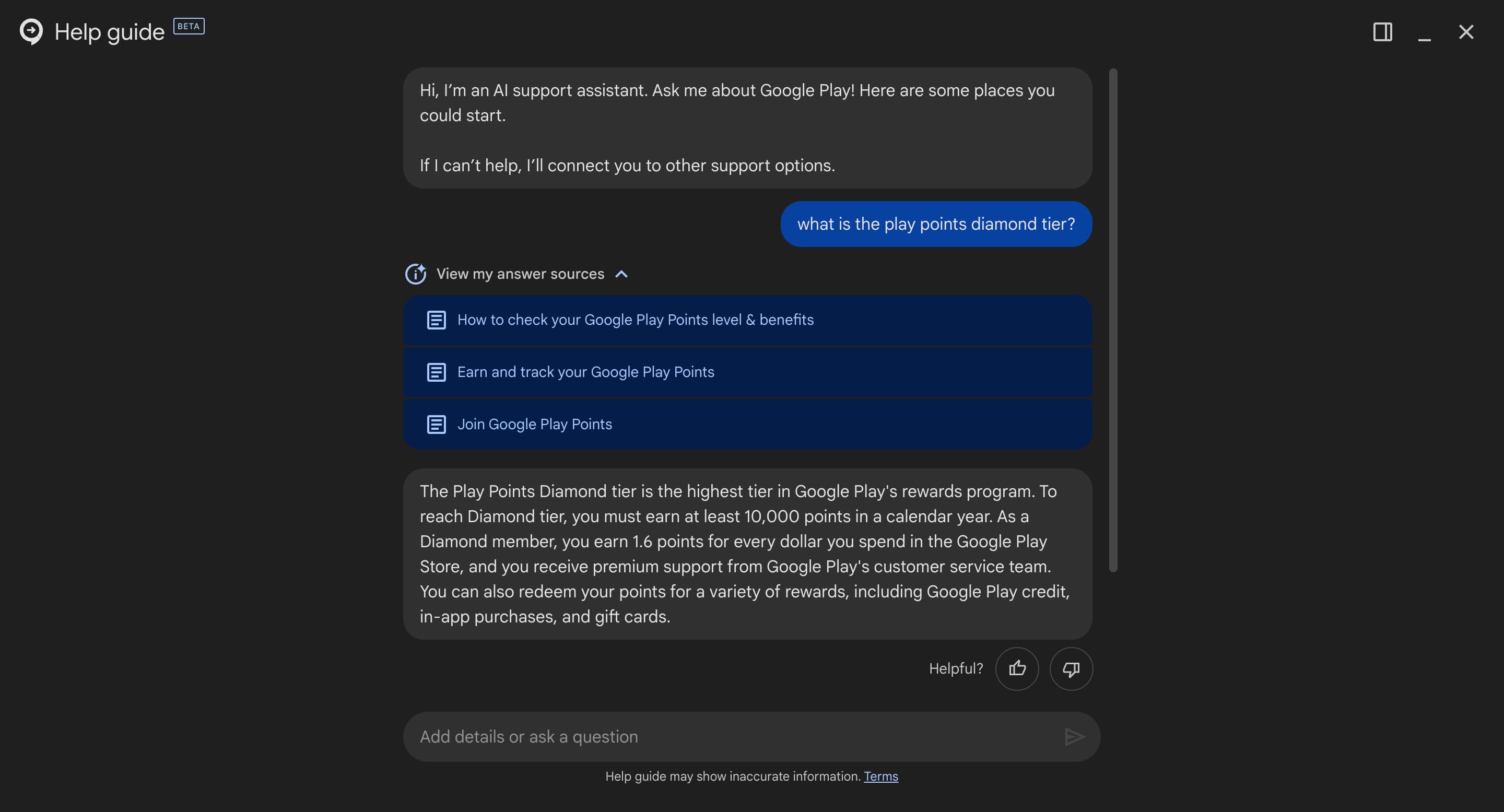The image size is (1504, 812).
Task: Minimize the Help guide window
Action: pos(1424,33)
